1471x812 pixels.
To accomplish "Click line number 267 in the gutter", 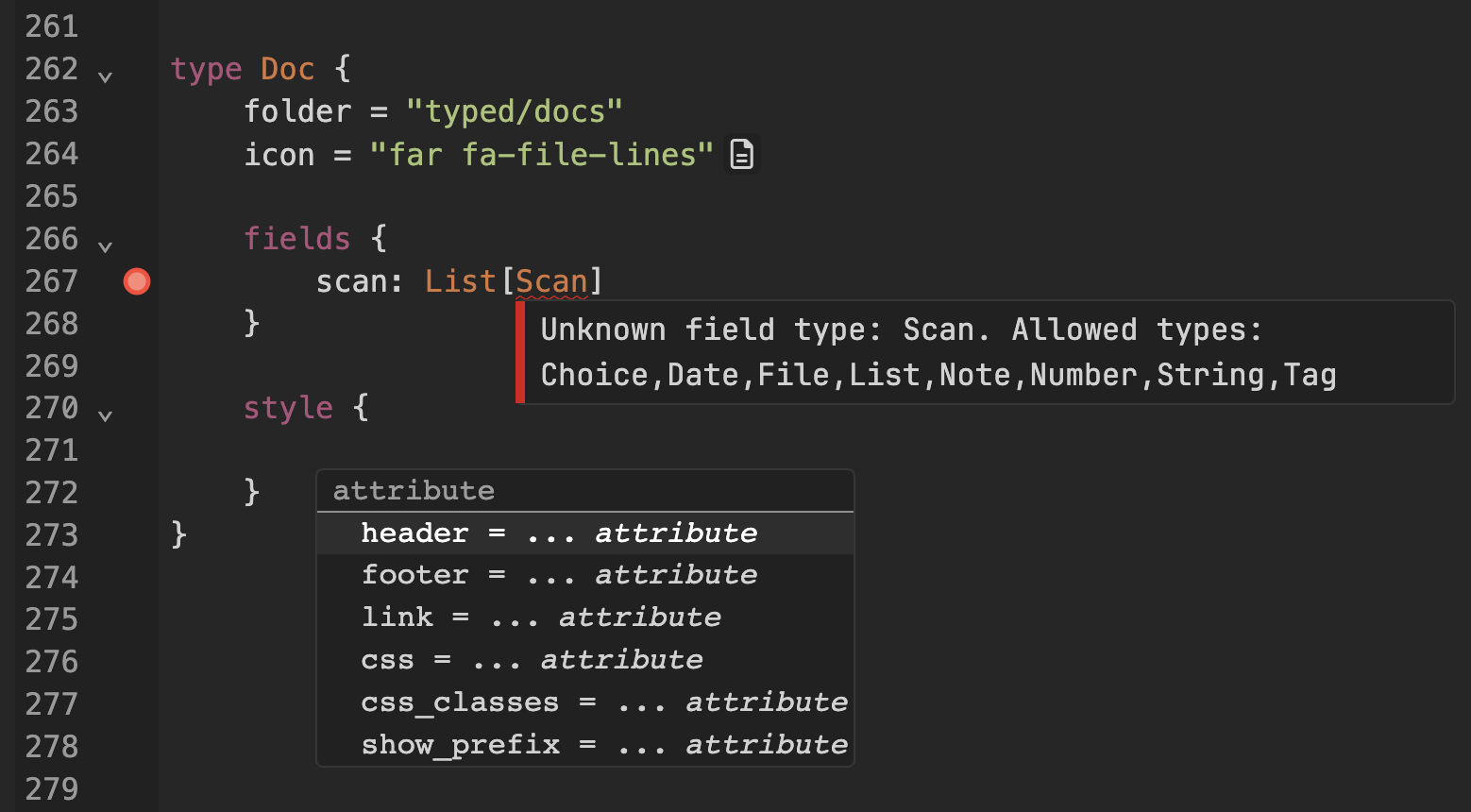I will coord(52,281).
